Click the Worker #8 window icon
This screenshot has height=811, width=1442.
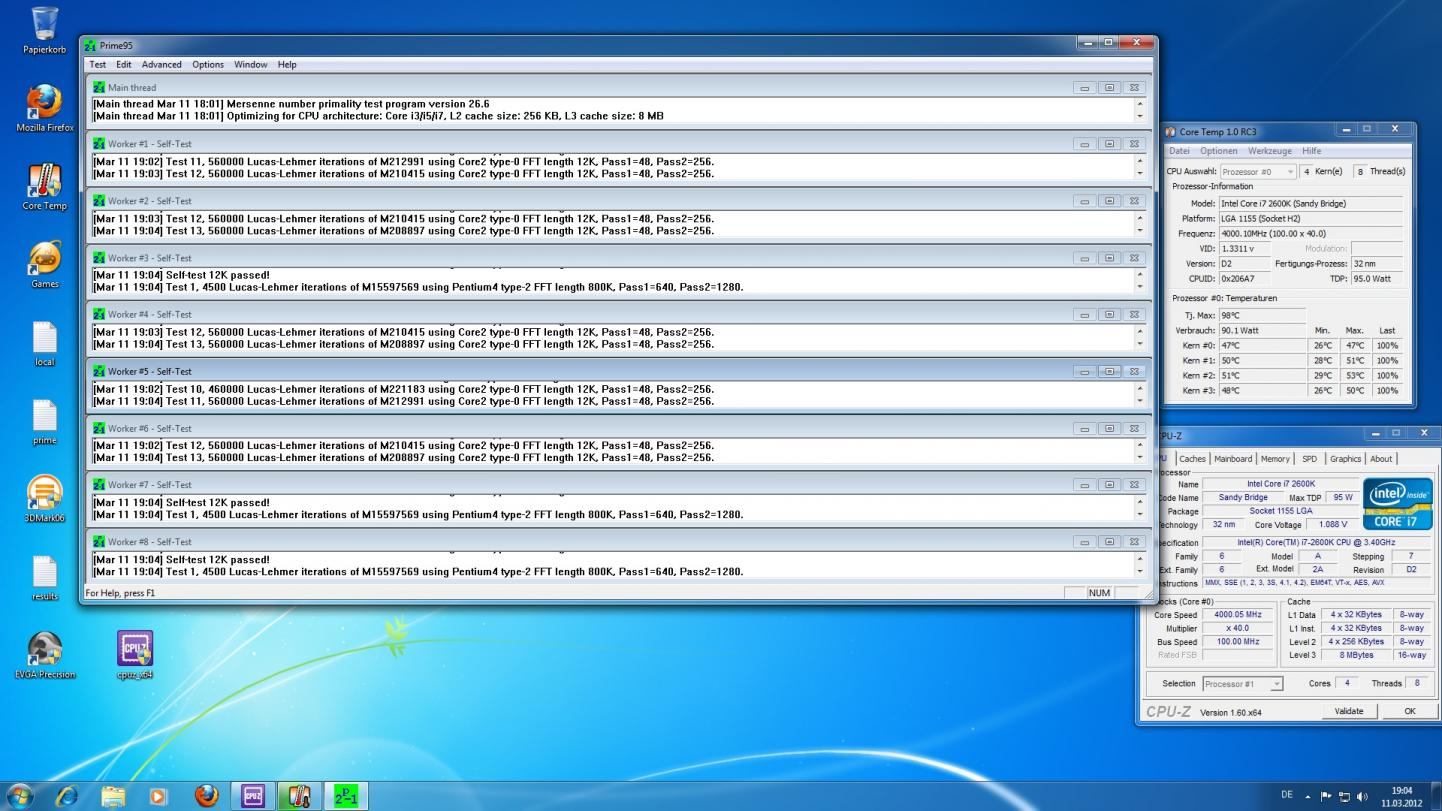[99, 542]
